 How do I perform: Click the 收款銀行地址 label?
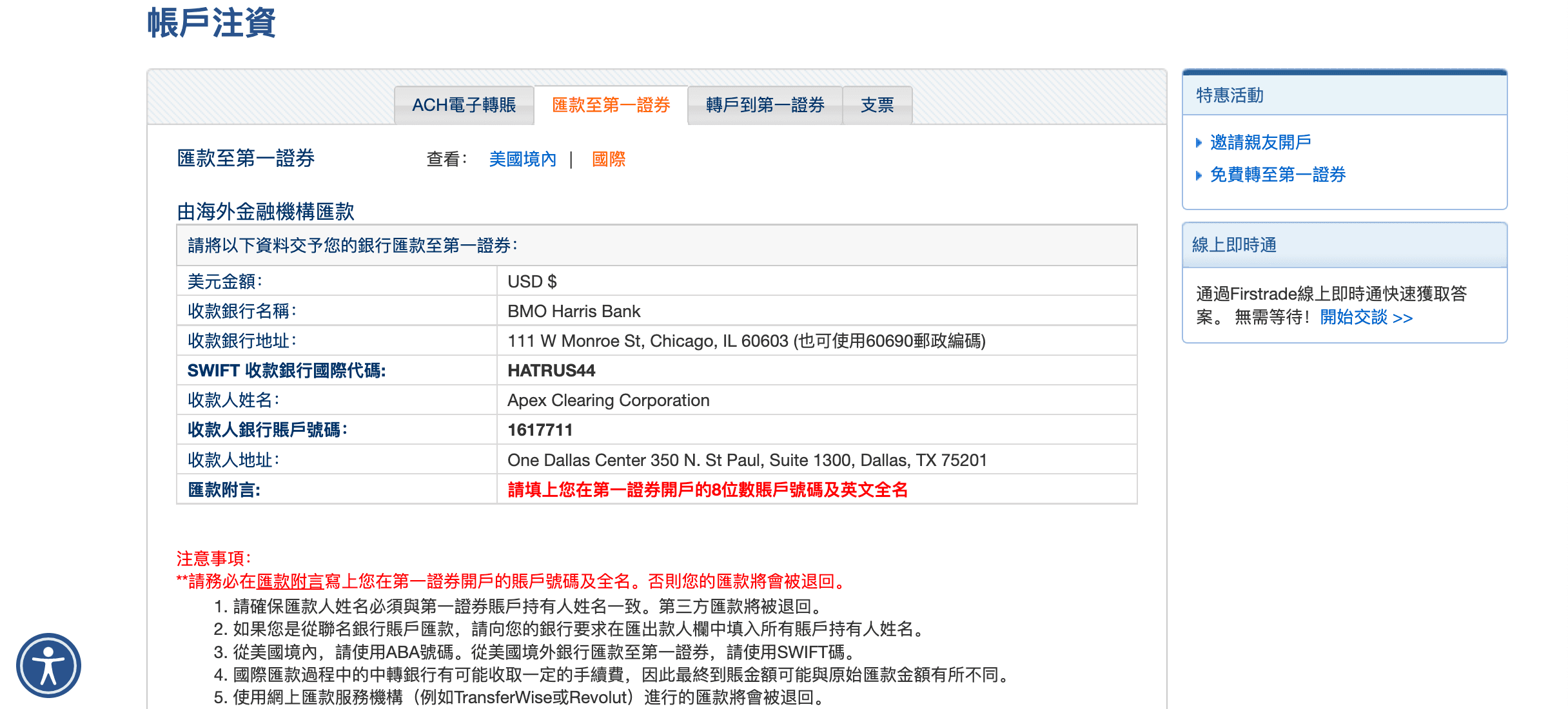[242, 341]
